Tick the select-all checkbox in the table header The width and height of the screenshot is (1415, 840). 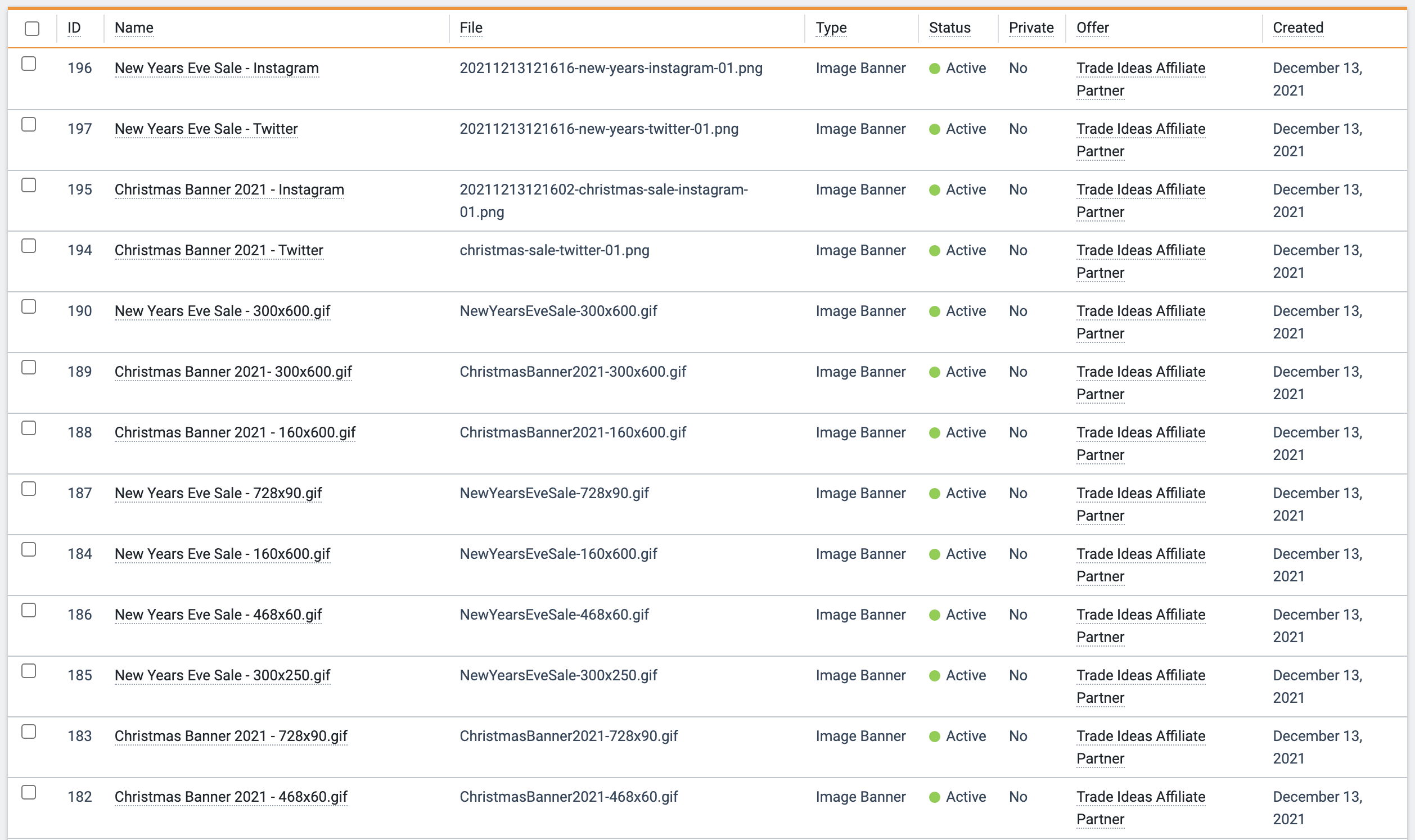point(32,28)
